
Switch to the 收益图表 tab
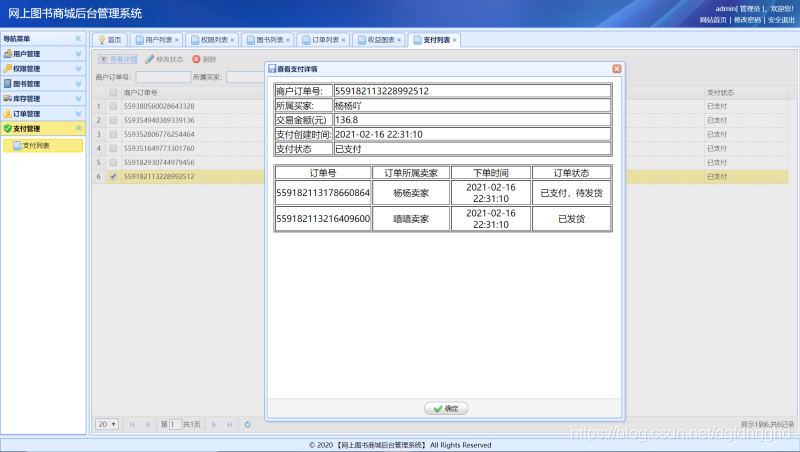coord(381,40)
